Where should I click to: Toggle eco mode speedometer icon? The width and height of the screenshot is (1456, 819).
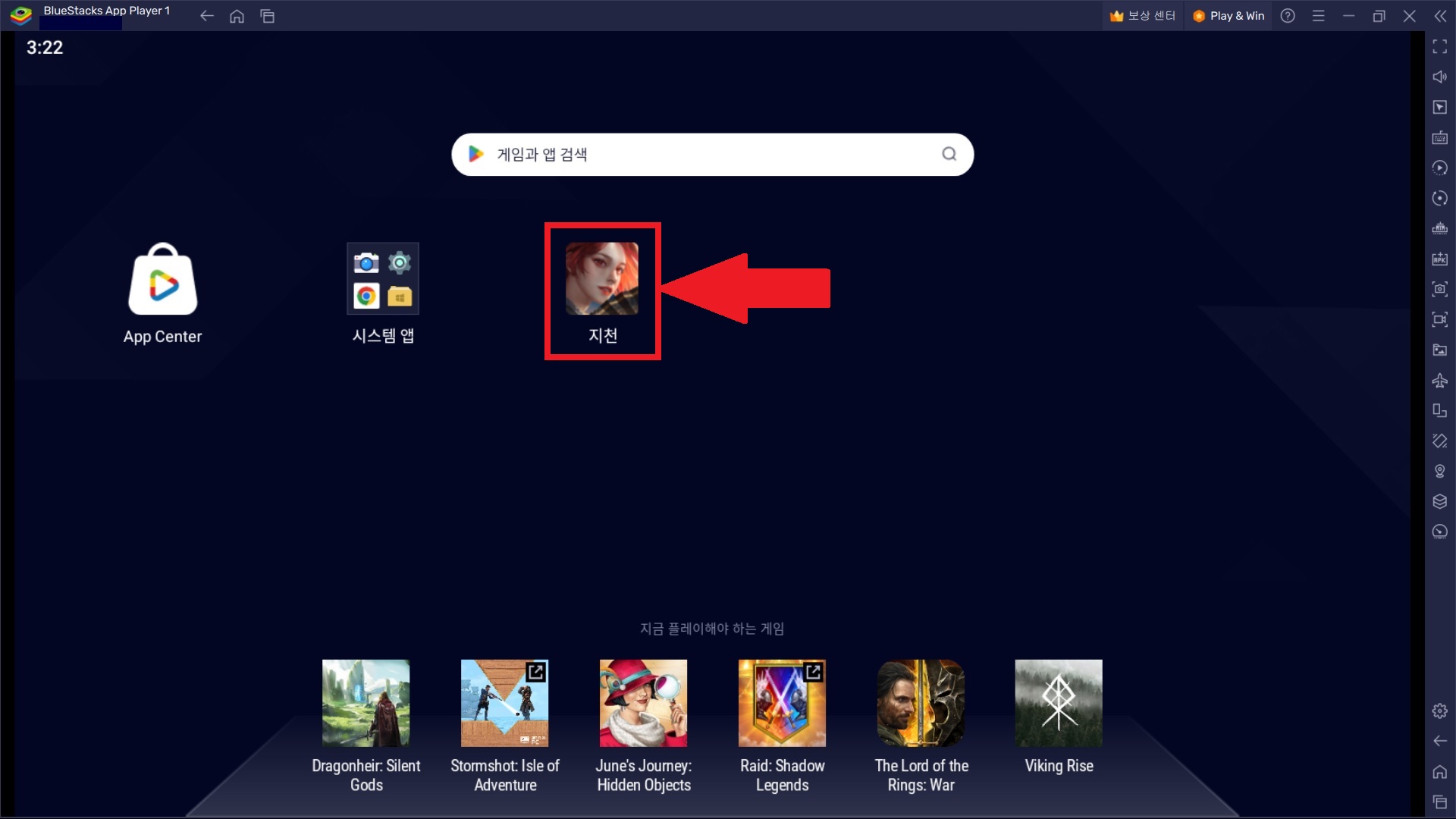click(1439, 532)
